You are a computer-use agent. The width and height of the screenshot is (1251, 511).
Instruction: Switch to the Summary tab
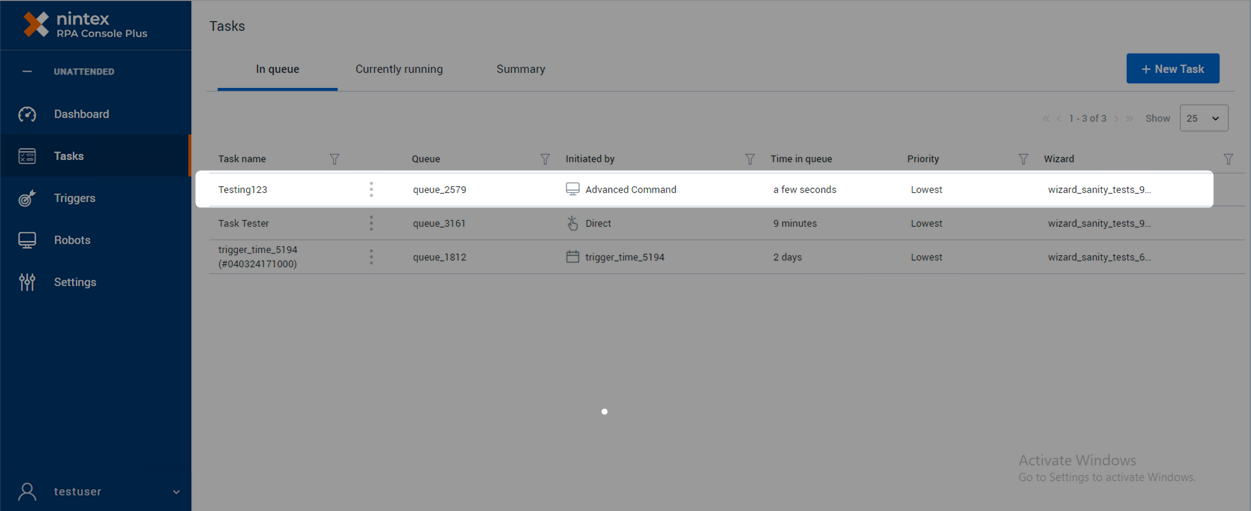point(520,69)
